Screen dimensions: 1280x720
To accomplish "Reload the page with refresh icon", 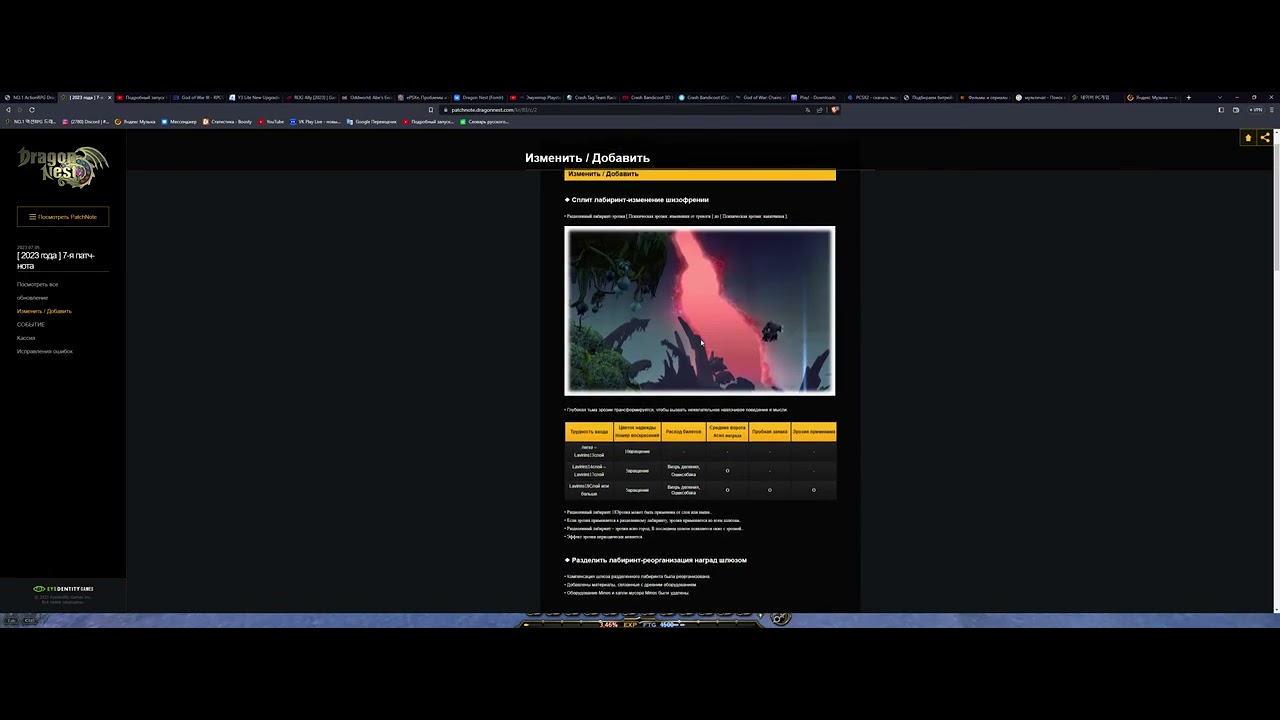I will coord(32,110).
